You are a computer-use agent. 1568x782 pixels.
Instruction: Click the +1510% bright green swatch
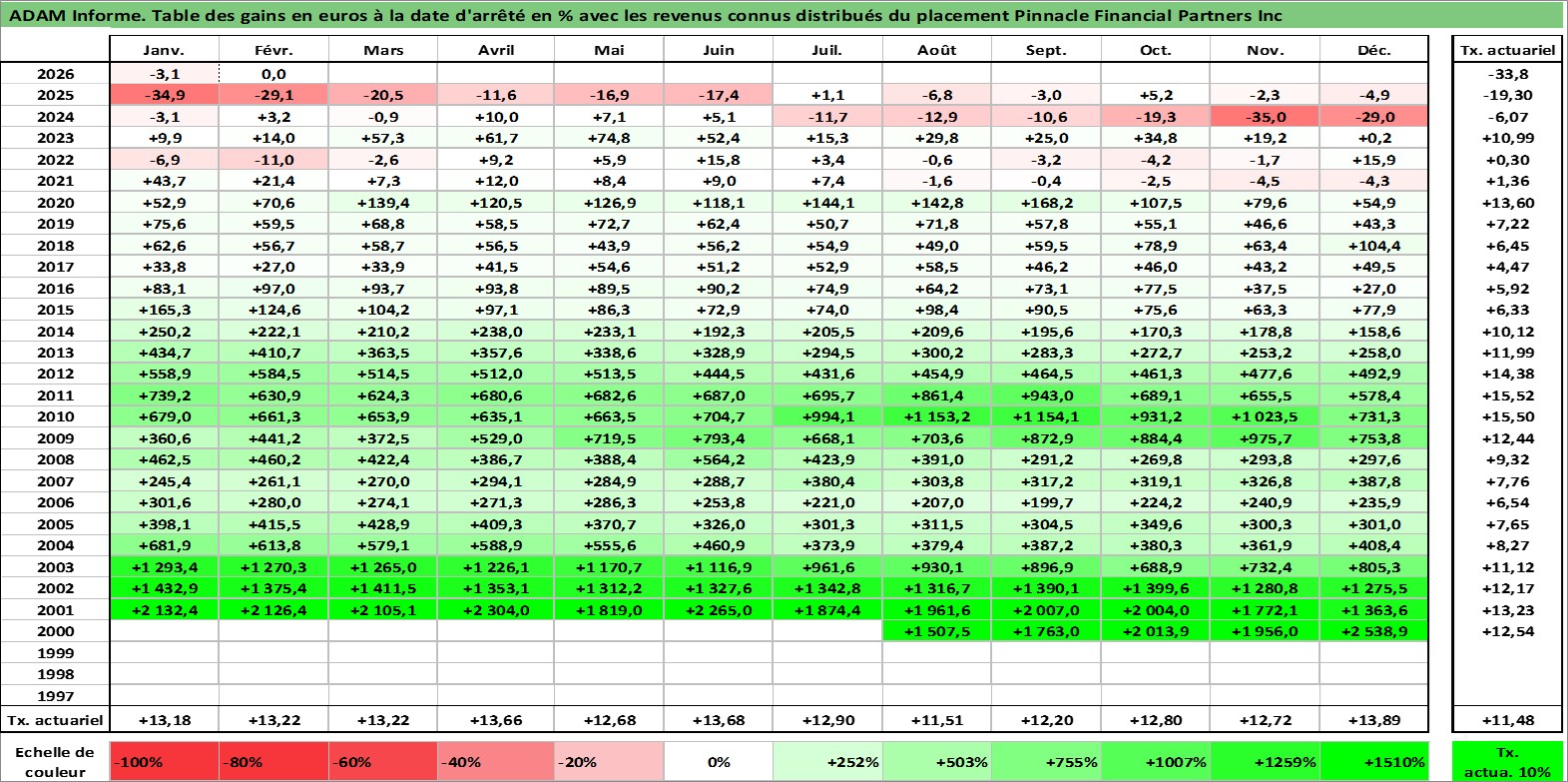(x=1373, y=761)
